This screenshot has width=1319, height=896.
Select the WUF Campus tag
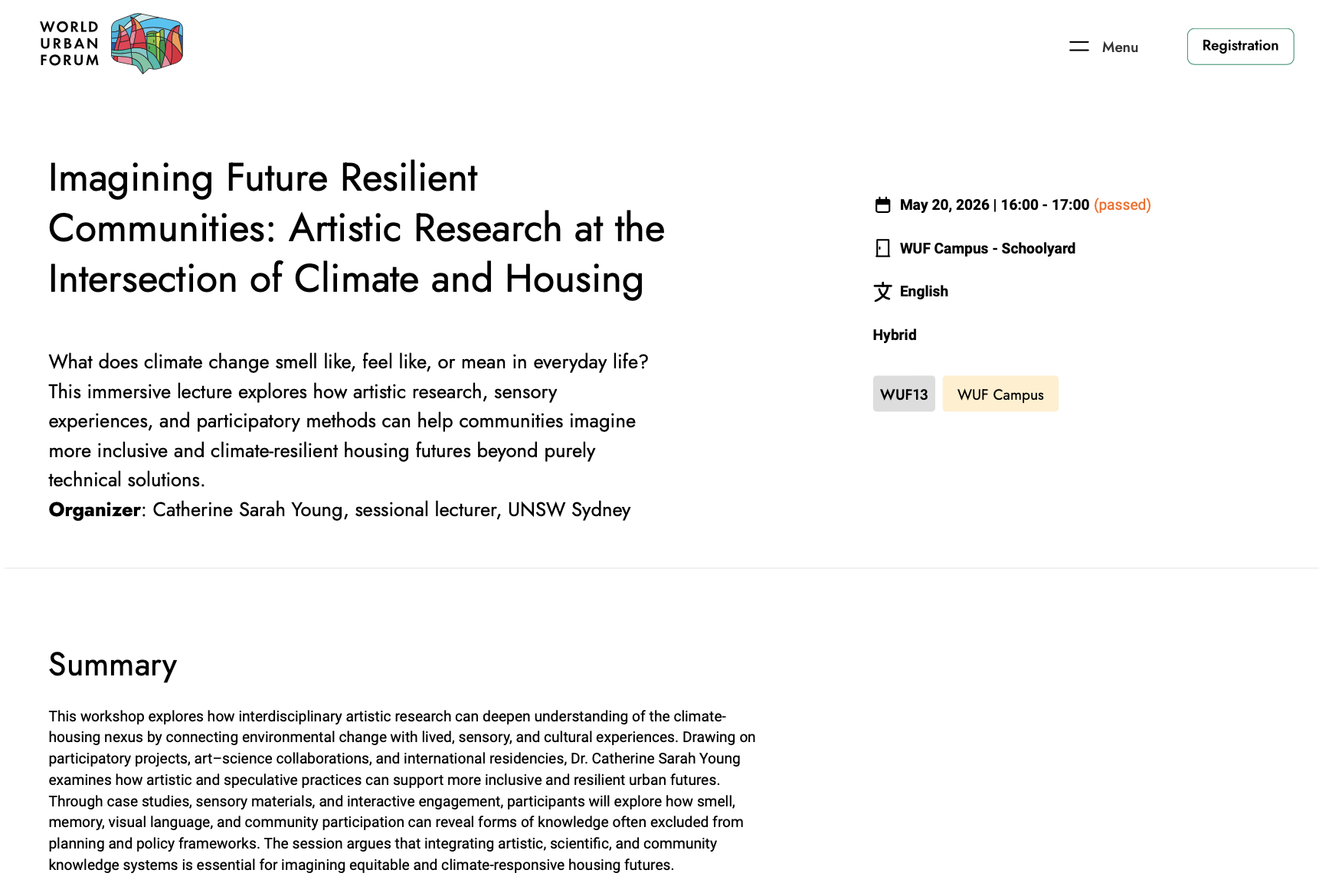tap(1000, 394)
